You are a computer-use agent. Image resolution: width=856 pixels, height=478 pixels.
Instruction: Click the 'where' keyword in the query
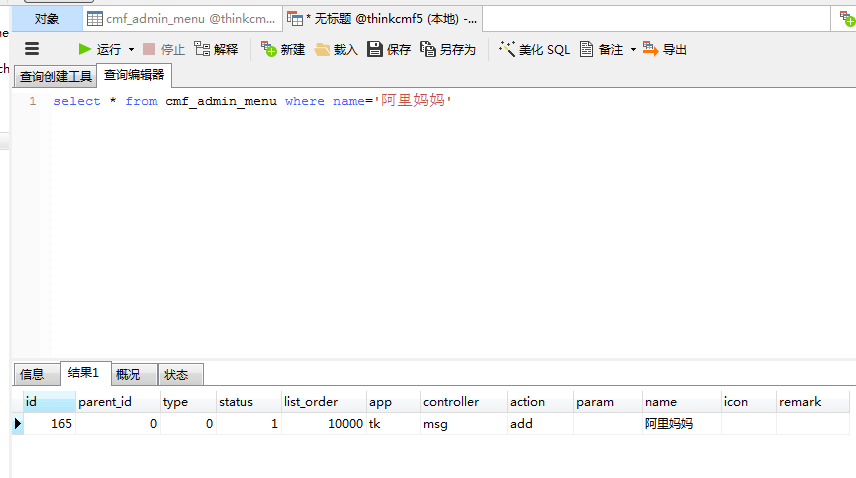pos(305,101)
